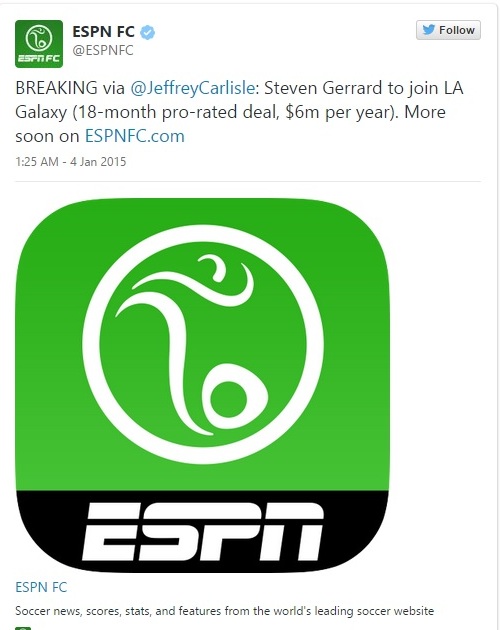The width and height of the screenshot is (500, 630).
Task: Click the word BREAKING in tweet text
Action: tap(56, 88)
